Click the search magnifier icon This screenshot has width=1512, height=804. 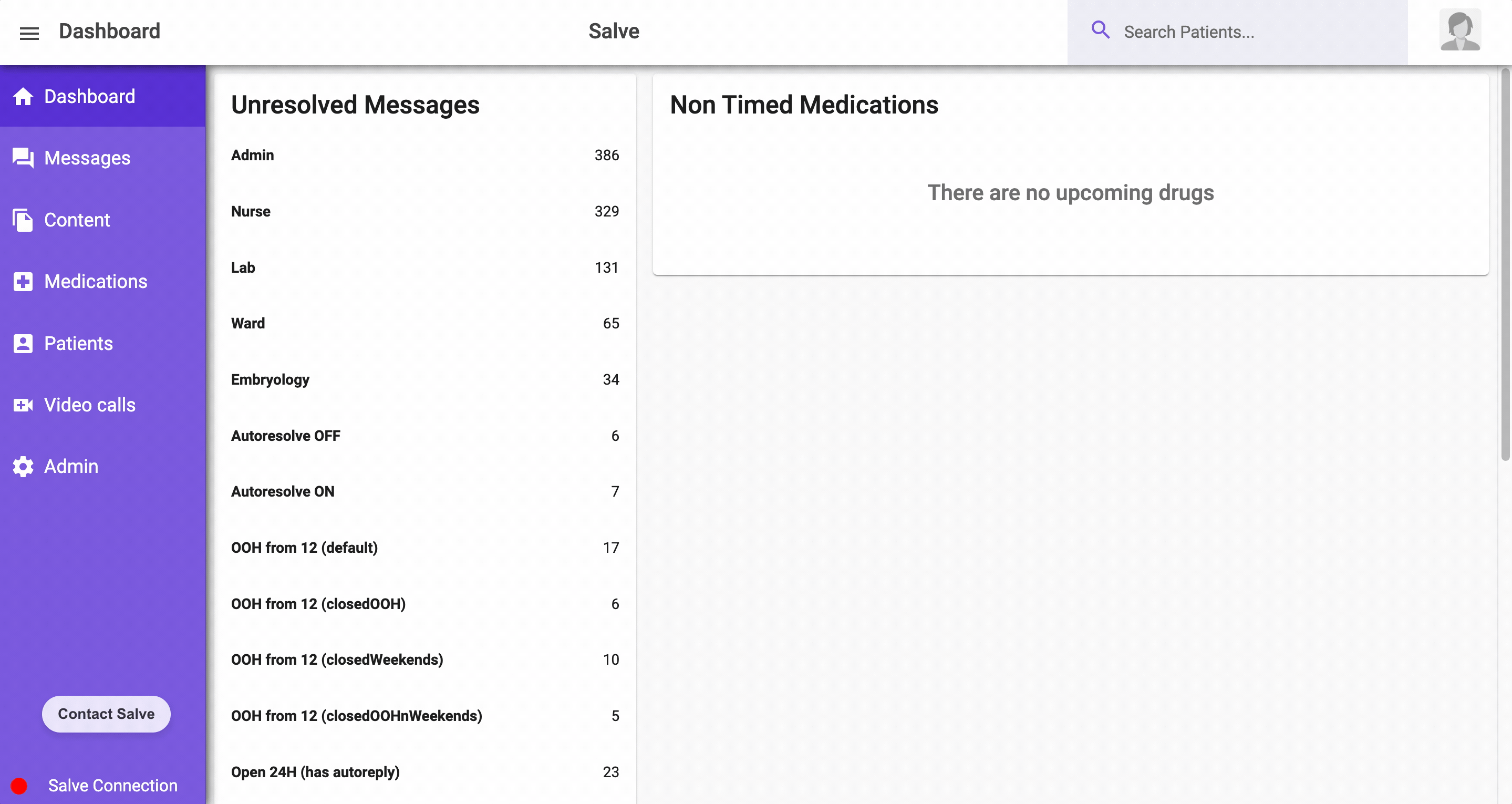[x=1100, y=30]
